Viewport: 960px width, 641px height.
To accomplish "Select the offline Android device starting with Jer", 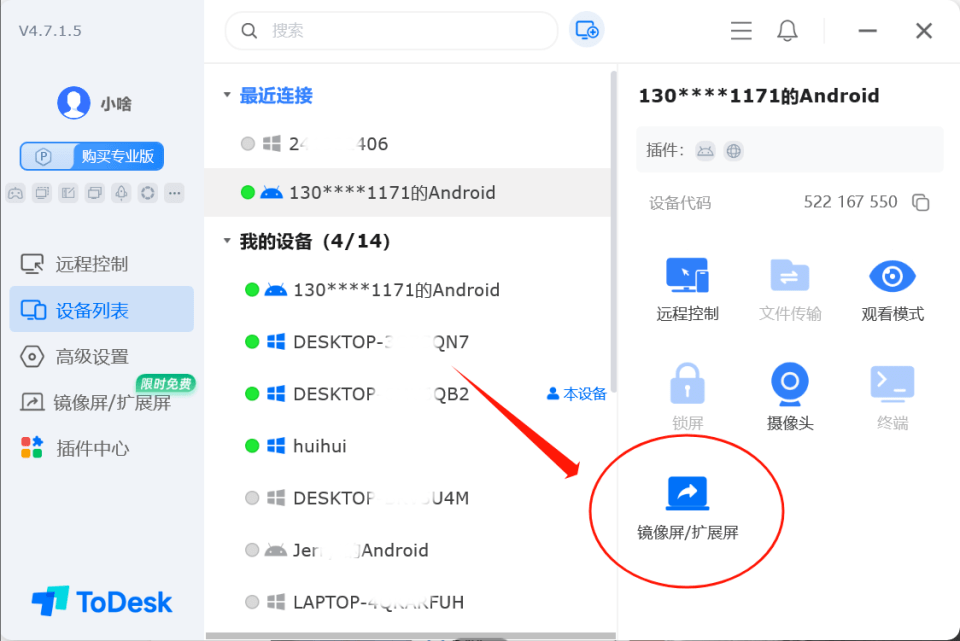I will pyautogui.click(x=408, y=550).
